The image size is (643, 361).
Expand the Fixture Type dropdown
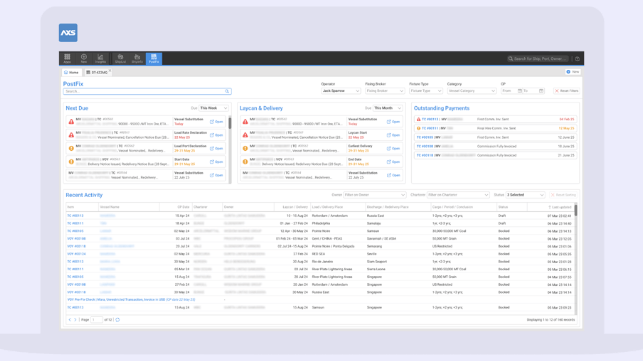(426, 91)
